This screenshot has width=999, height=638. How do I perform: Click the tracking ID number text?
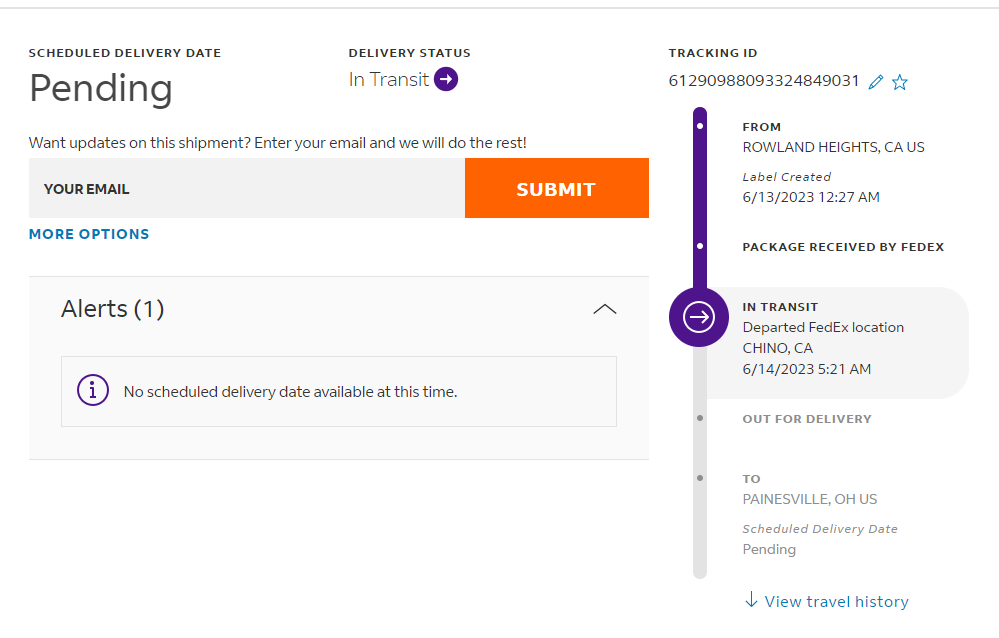764,81
